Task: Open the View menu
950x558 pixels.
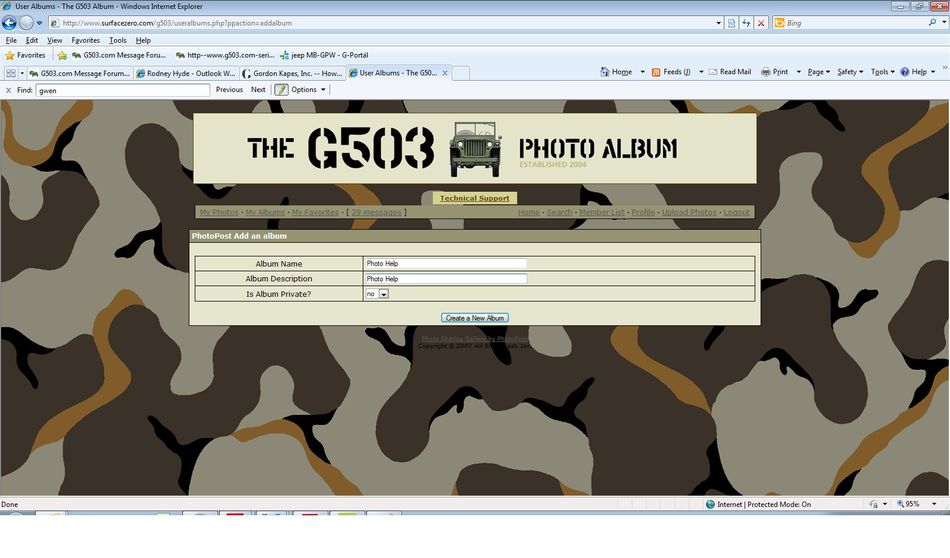Action: click(x=55, y=40)
